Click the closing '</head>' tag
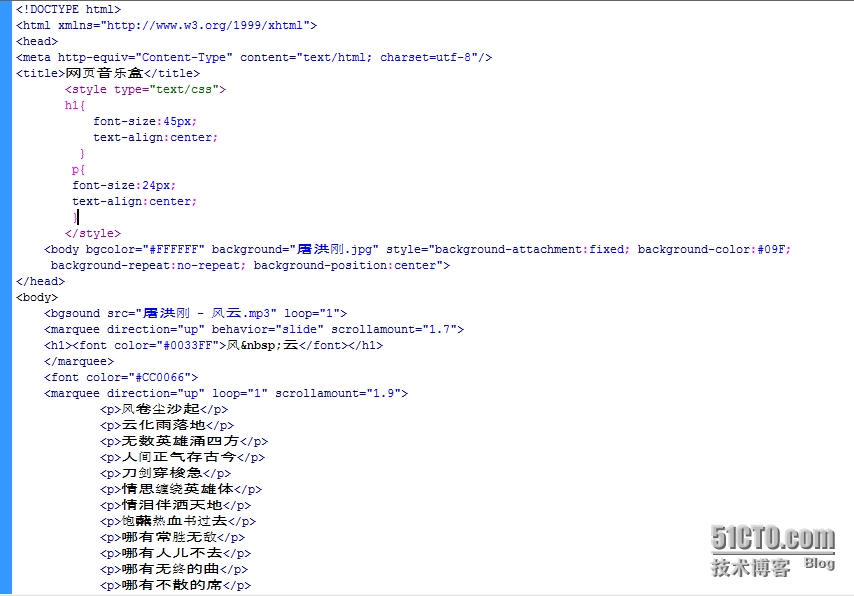The height and width of the screenshot is (596, 854). 40,281
